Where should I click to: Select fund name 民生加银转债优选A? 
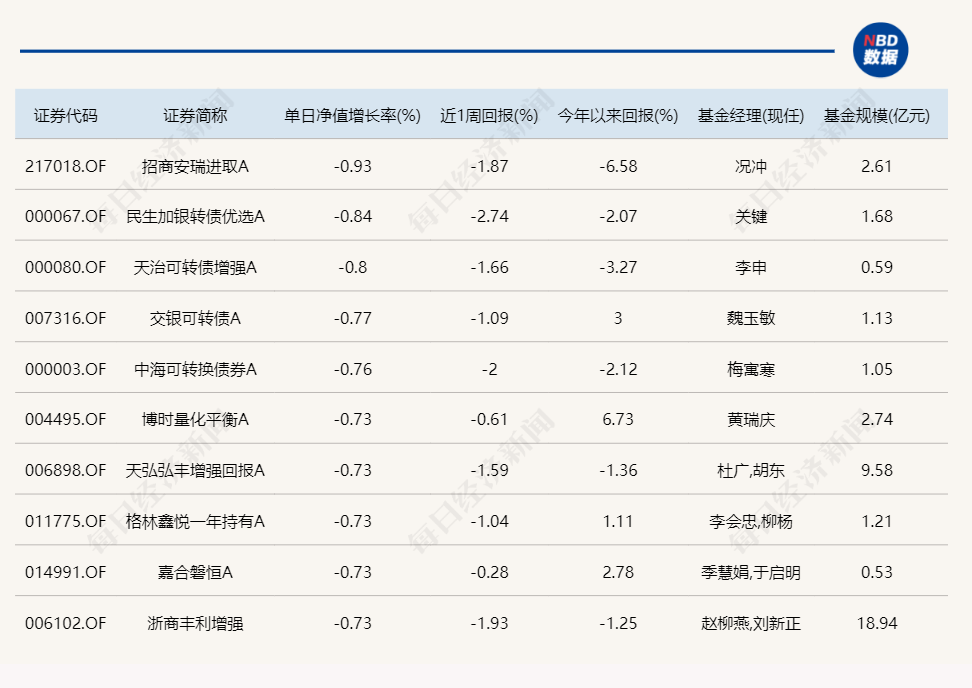tap(195, 216)
